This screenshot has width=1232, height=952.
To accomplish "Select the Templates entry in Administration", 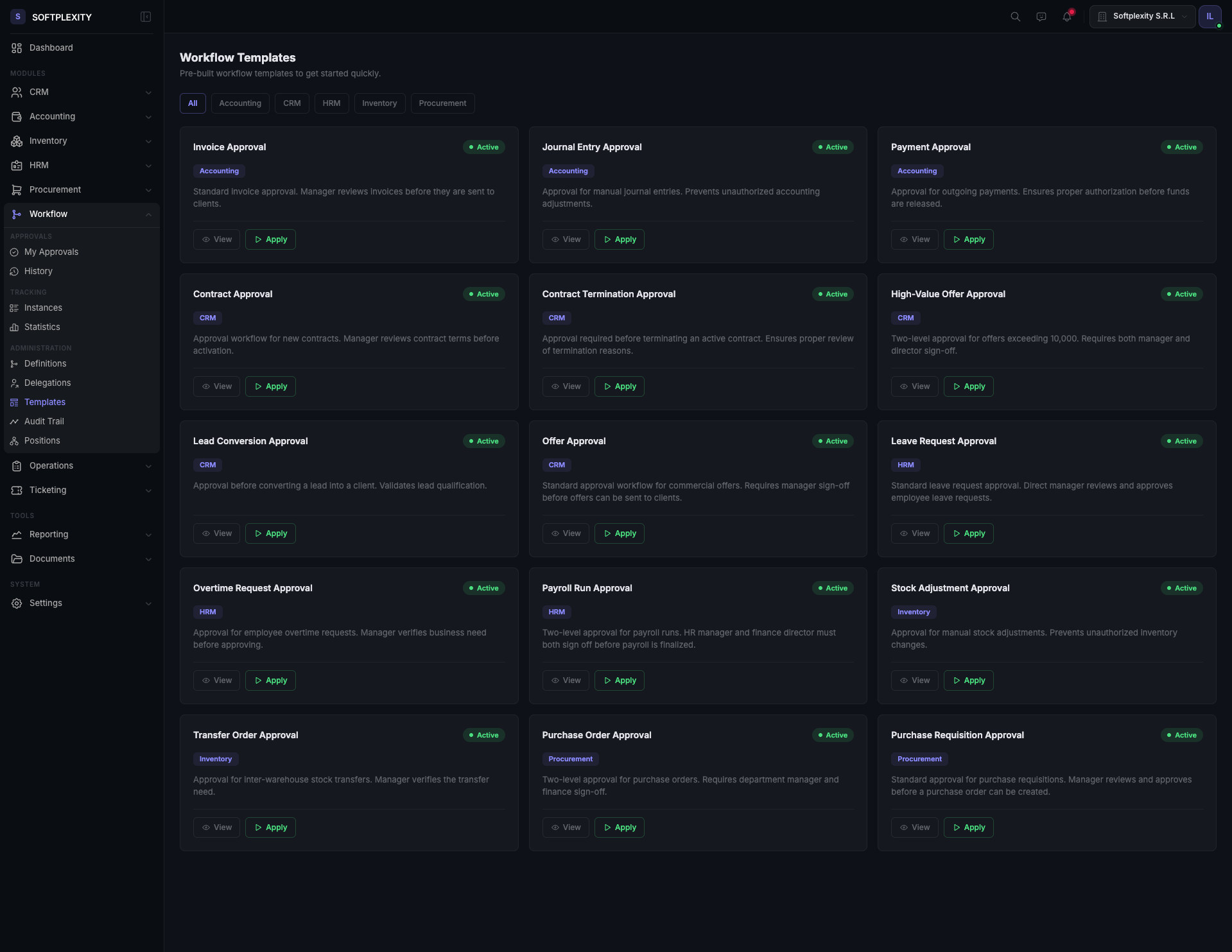I will [x=44, y=402].
